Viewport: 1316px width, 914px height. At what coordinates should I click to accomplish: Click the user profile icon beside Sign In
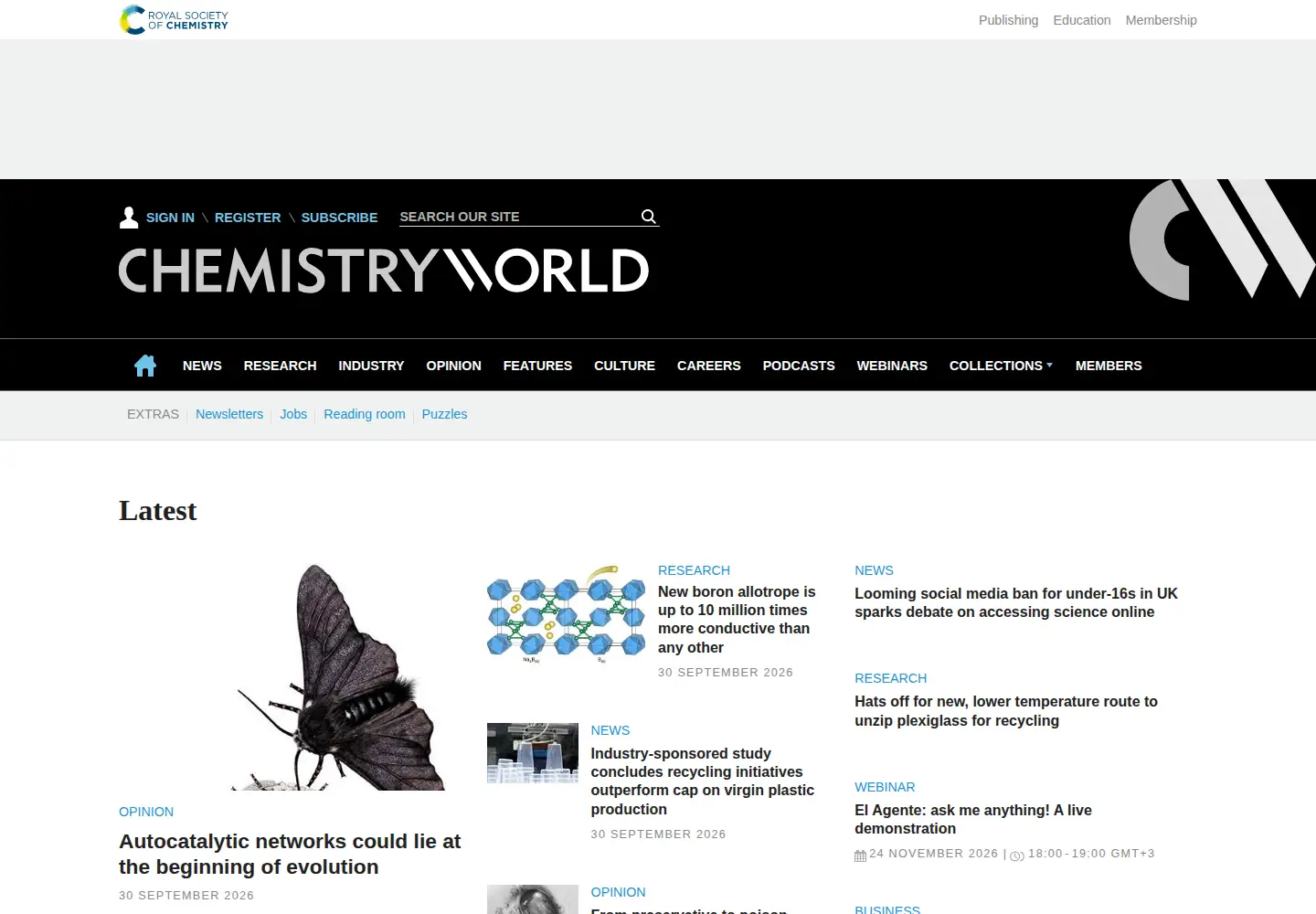click(x=129, y=218)
